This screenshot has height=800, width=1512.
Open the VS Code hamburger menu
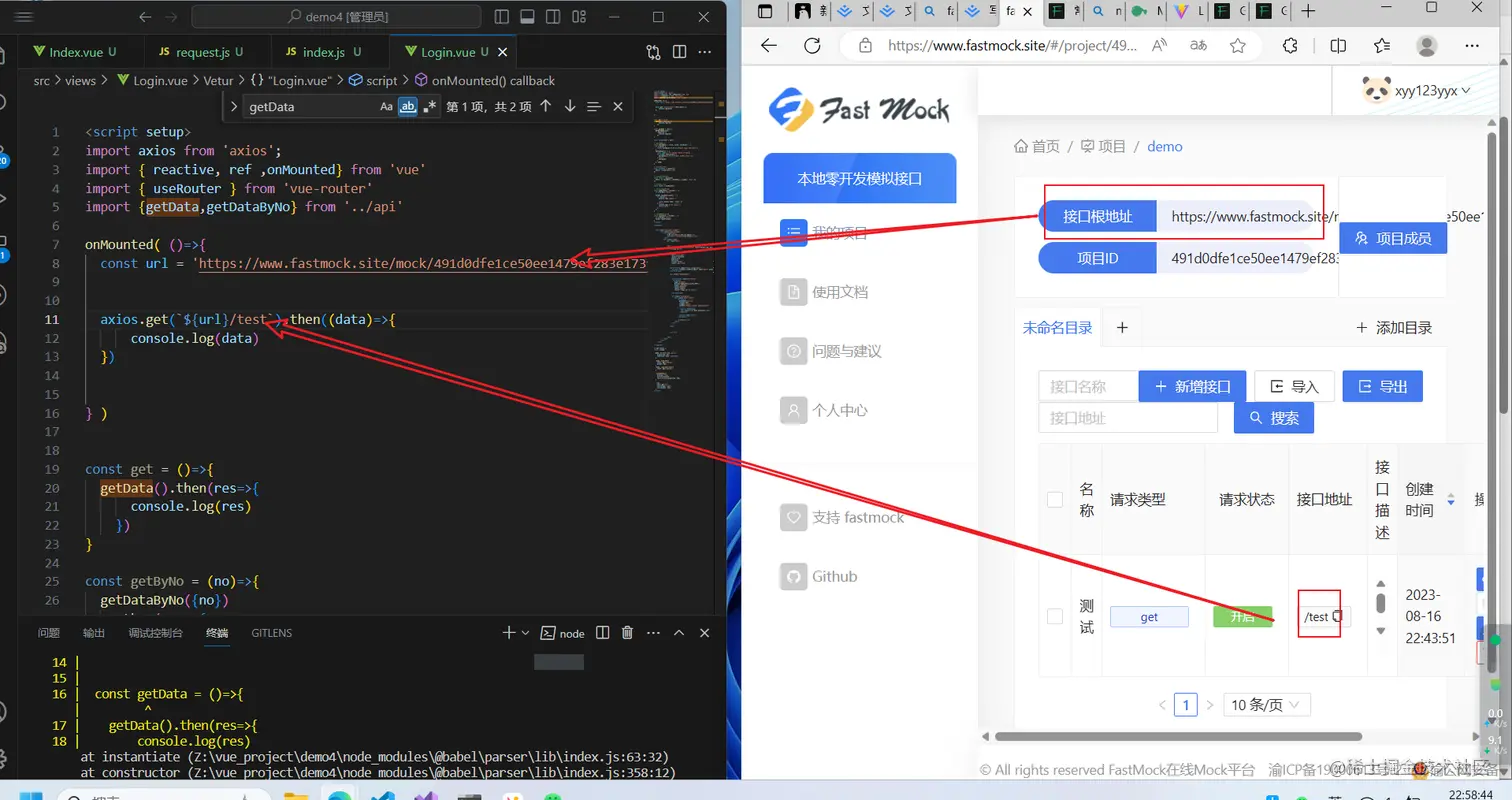(25, 17)
